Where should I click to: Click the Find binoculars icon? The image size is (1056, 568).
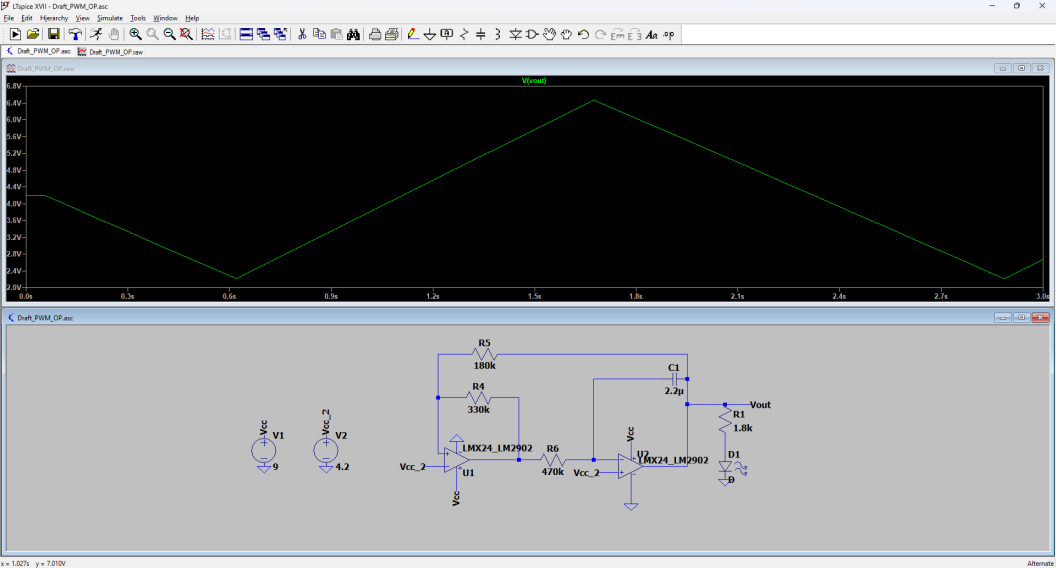pyautogui.click(x=353, y=34)
